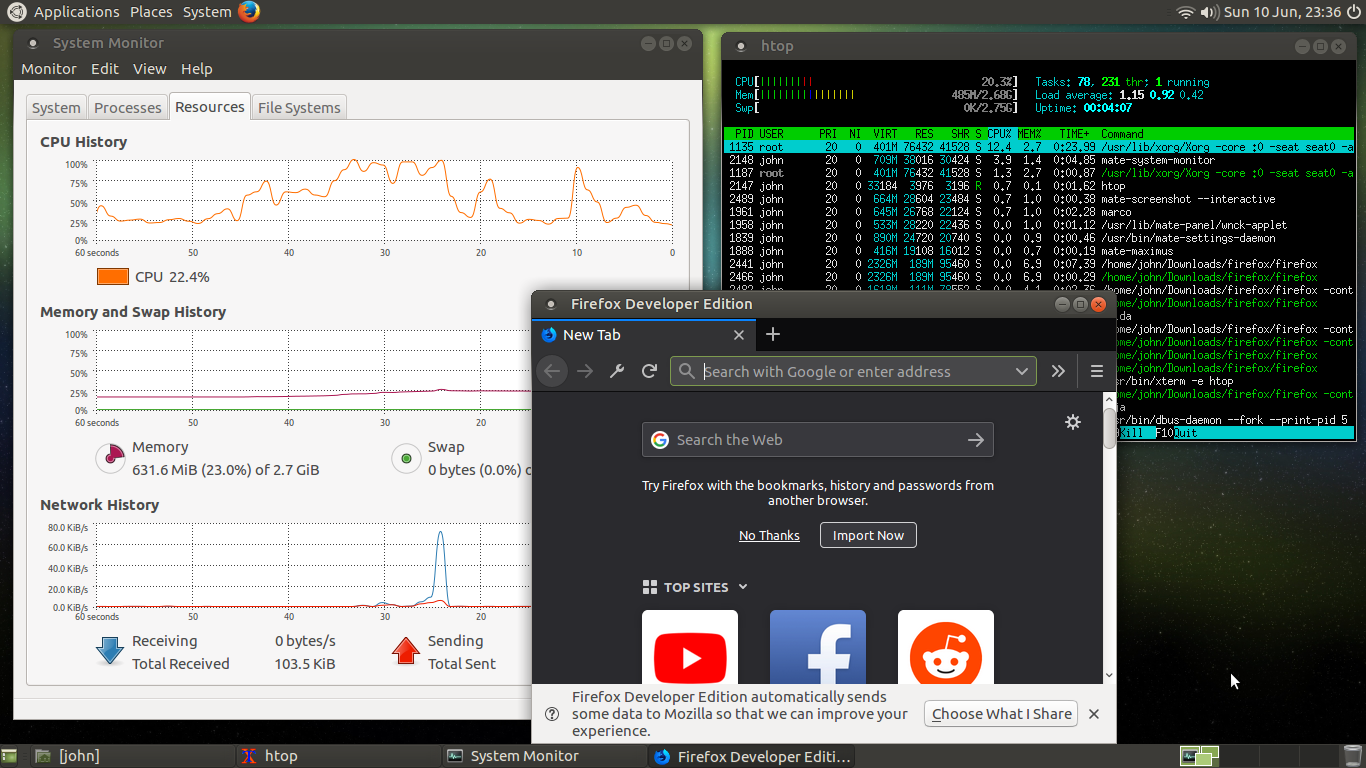Screen dimensions: 1366x768
Task: Open the network status icon in system tray
Action: (1185, 12)
